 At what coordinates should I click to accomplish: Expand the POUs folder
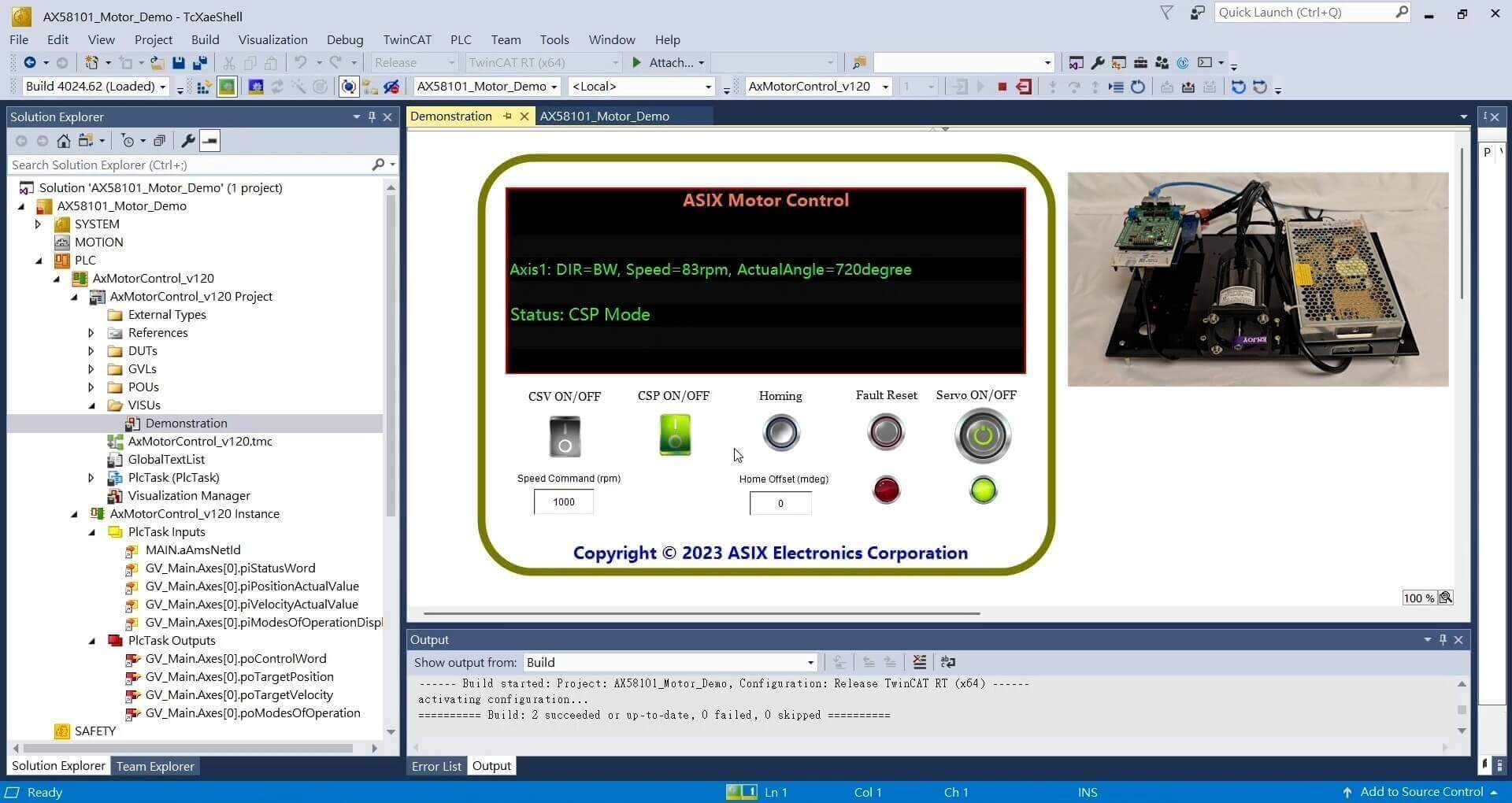click(91, 387)
